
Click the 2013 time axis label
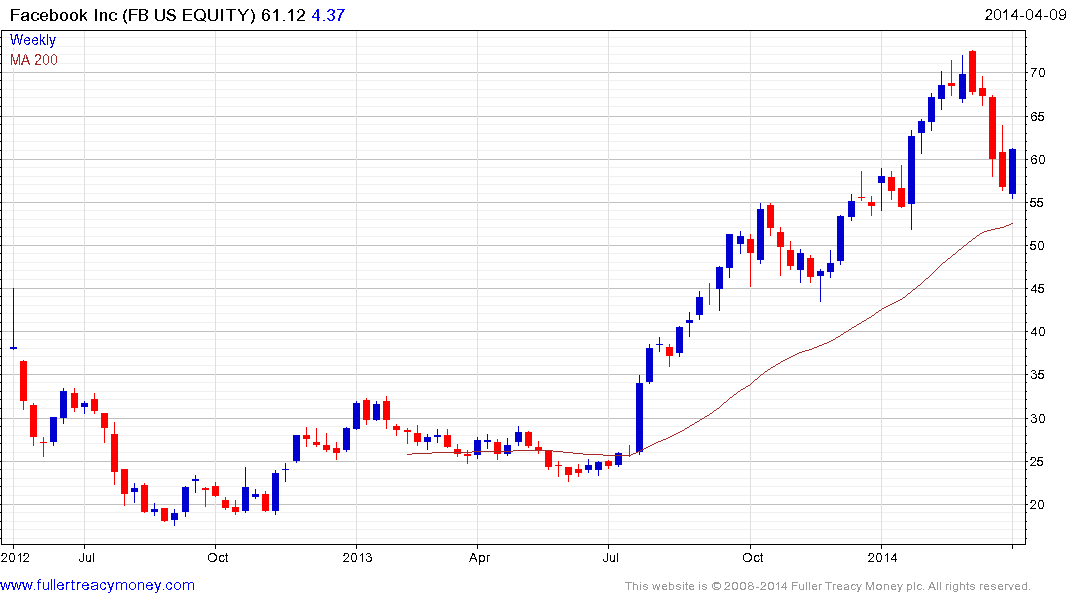pyautogui.click(x=357, y=557)
